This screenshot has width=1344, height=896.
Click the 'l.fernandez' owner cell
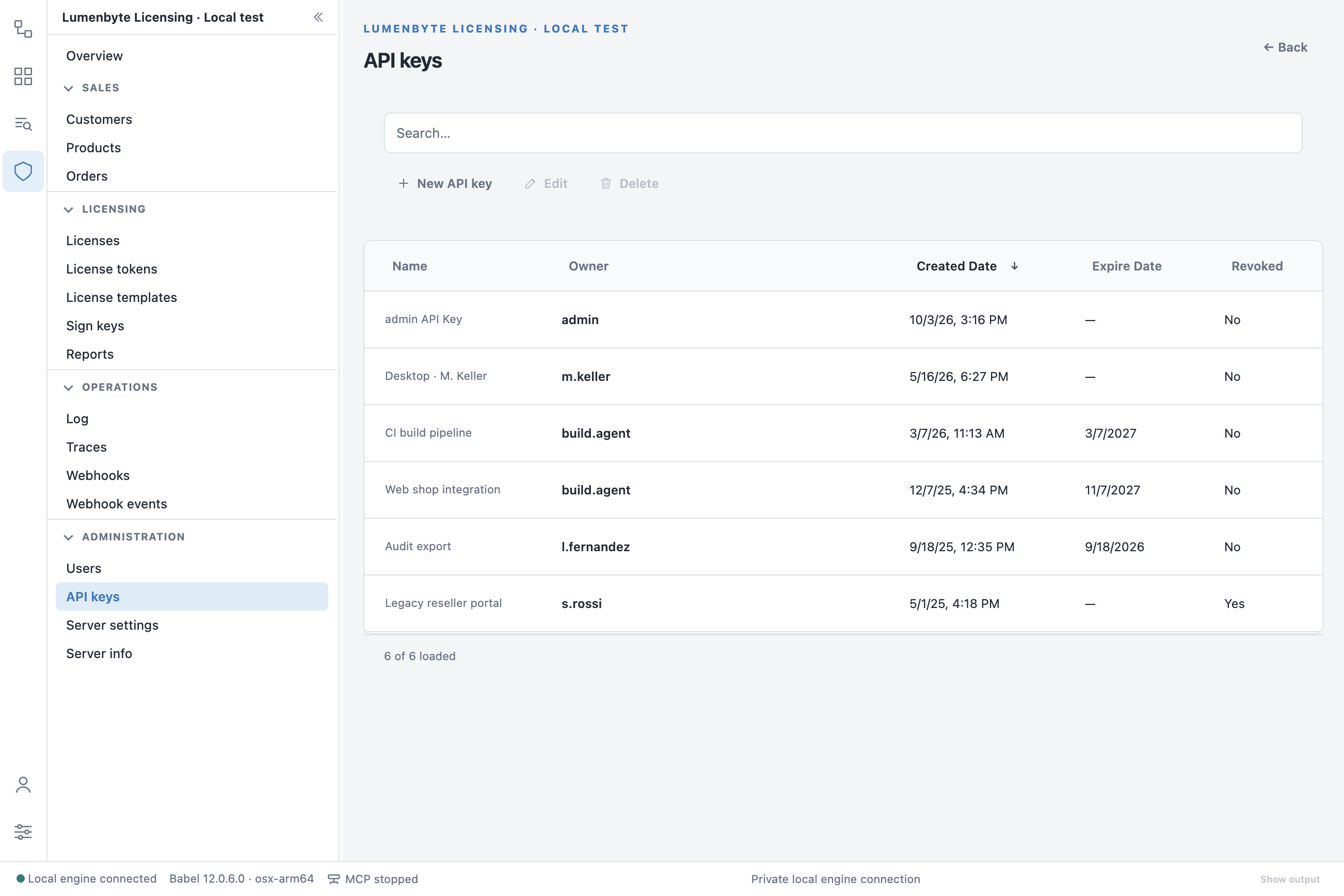[x=595, y=547]
